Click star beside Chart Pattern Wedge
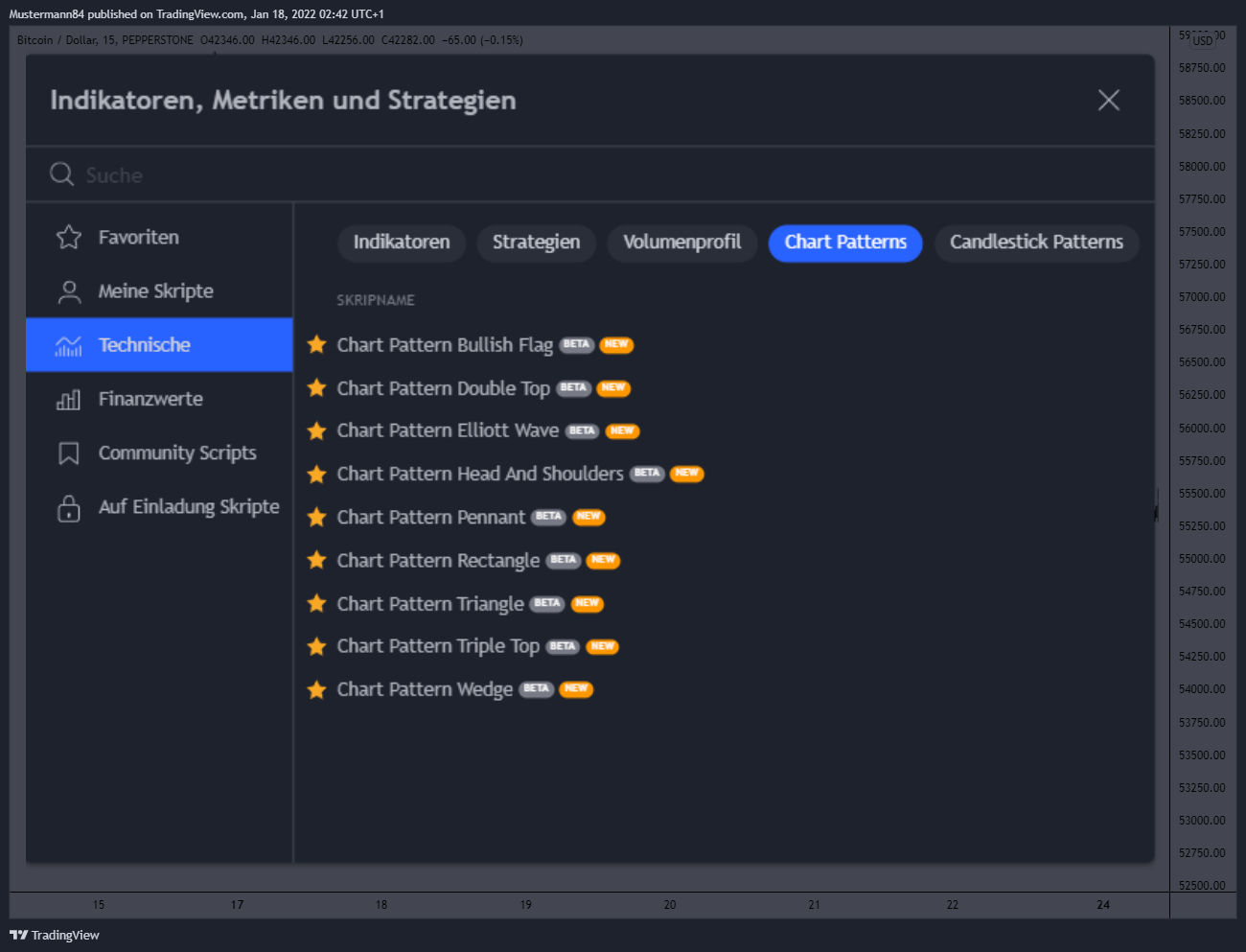 click(316, 689)
